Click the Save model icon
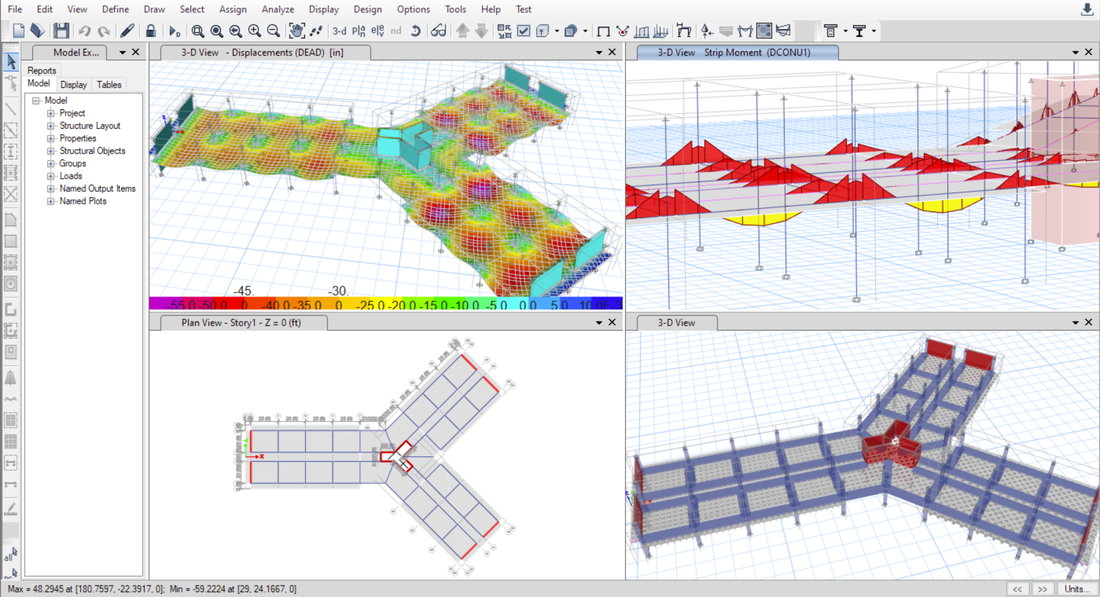1100x597 pixels. click(x=61, y=31)
